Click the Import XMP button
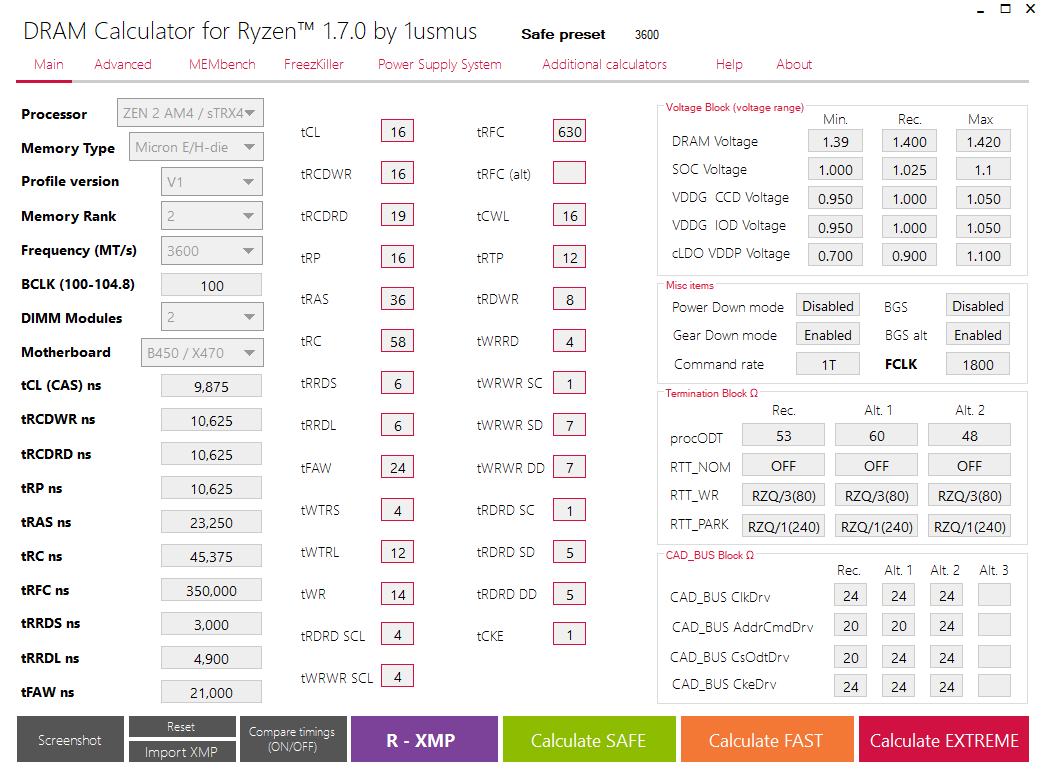This screenshot has height=770, width=1040. pos(182,752)
